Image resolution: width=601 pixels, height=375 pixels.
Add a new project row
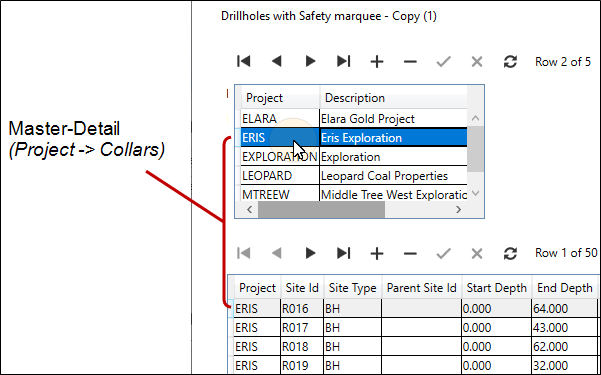click(377, 61)
